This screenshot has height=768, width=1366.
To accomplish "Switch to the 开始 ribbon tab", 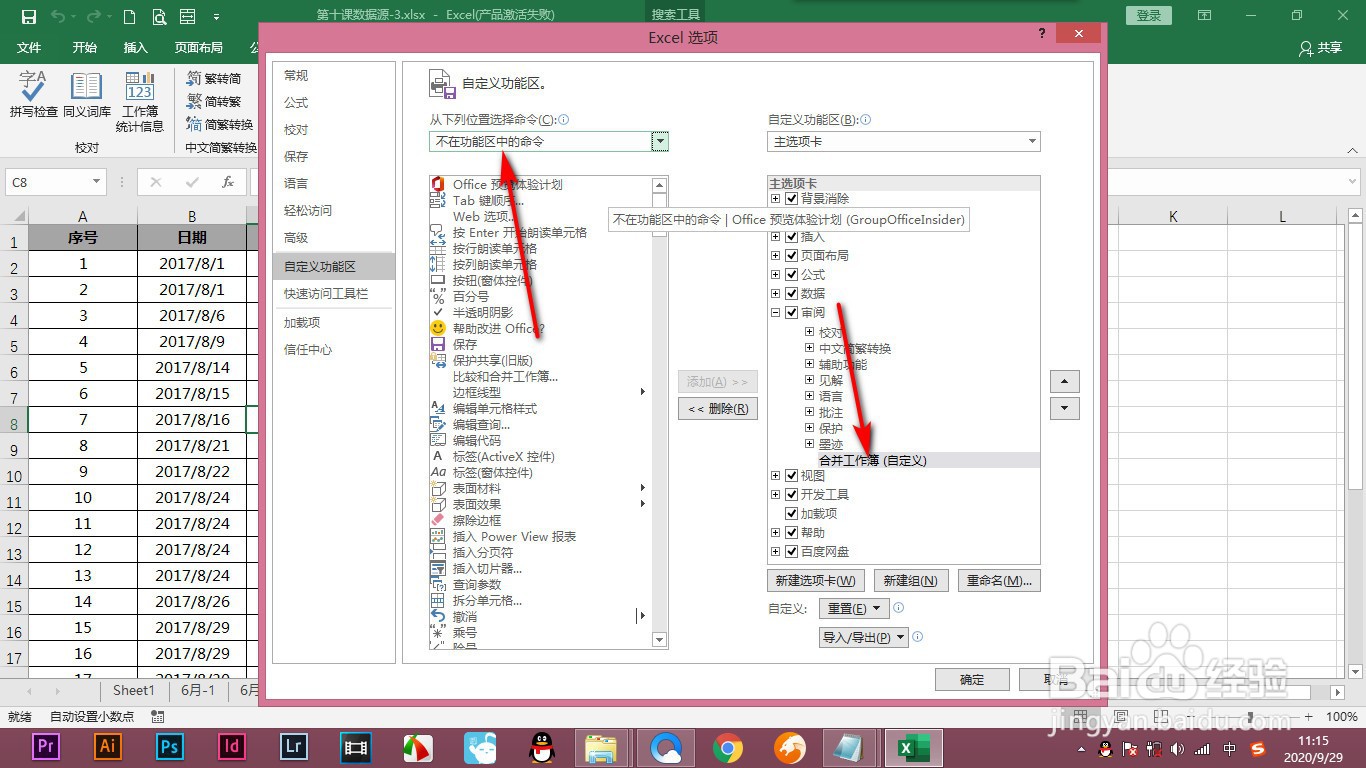I will click(85, 47).
